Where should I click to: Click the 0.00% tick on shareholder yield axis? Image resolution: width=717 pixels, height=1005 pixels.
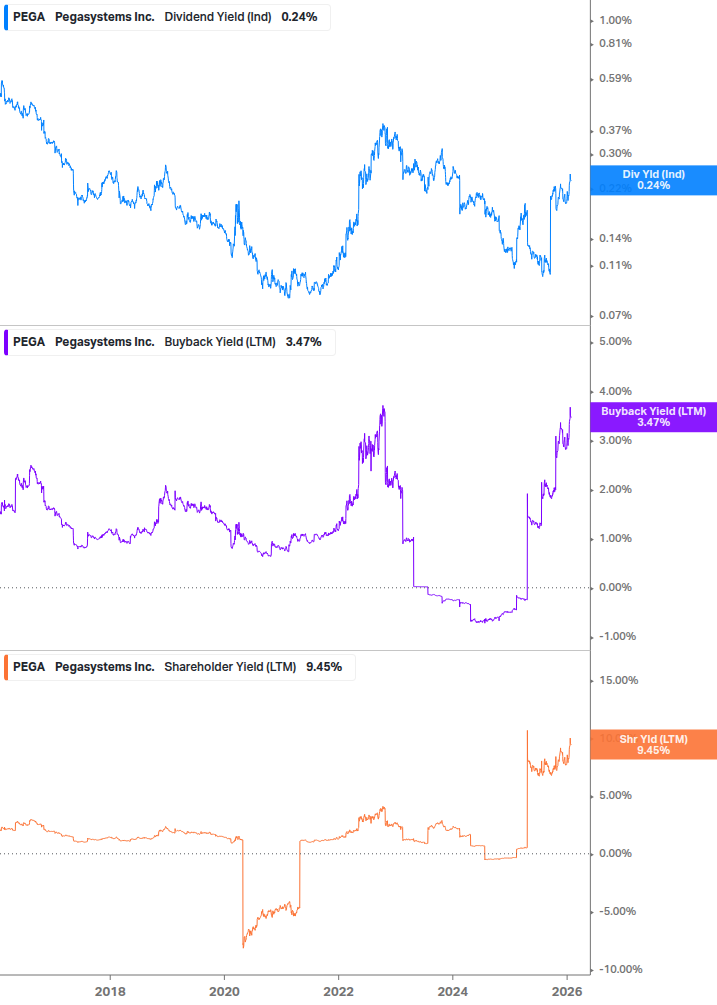click(615, 854)
